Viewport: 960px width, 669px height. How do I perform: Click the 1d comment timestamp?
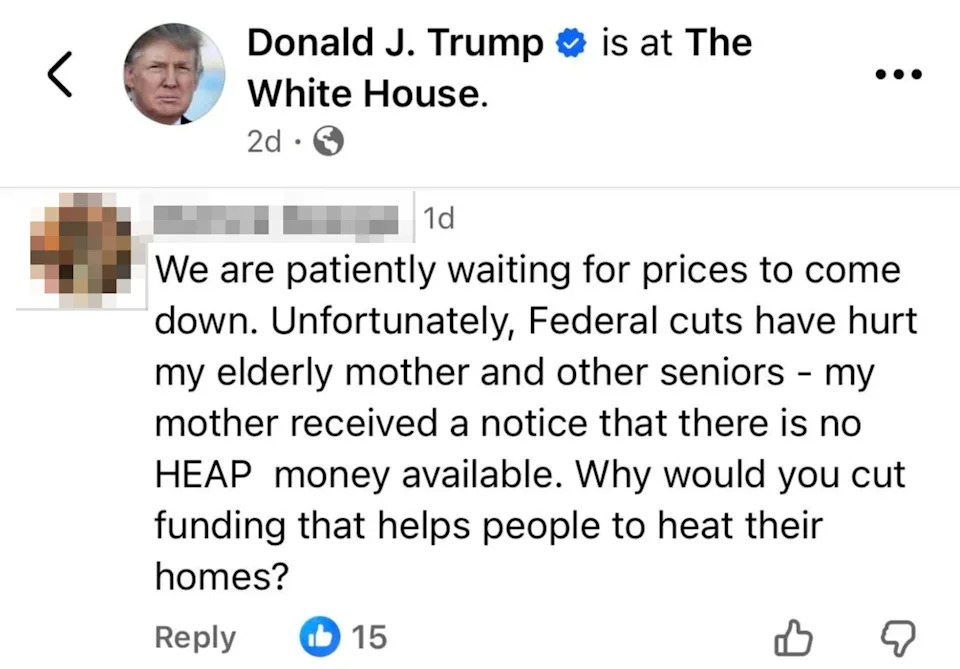click(440, 218)
